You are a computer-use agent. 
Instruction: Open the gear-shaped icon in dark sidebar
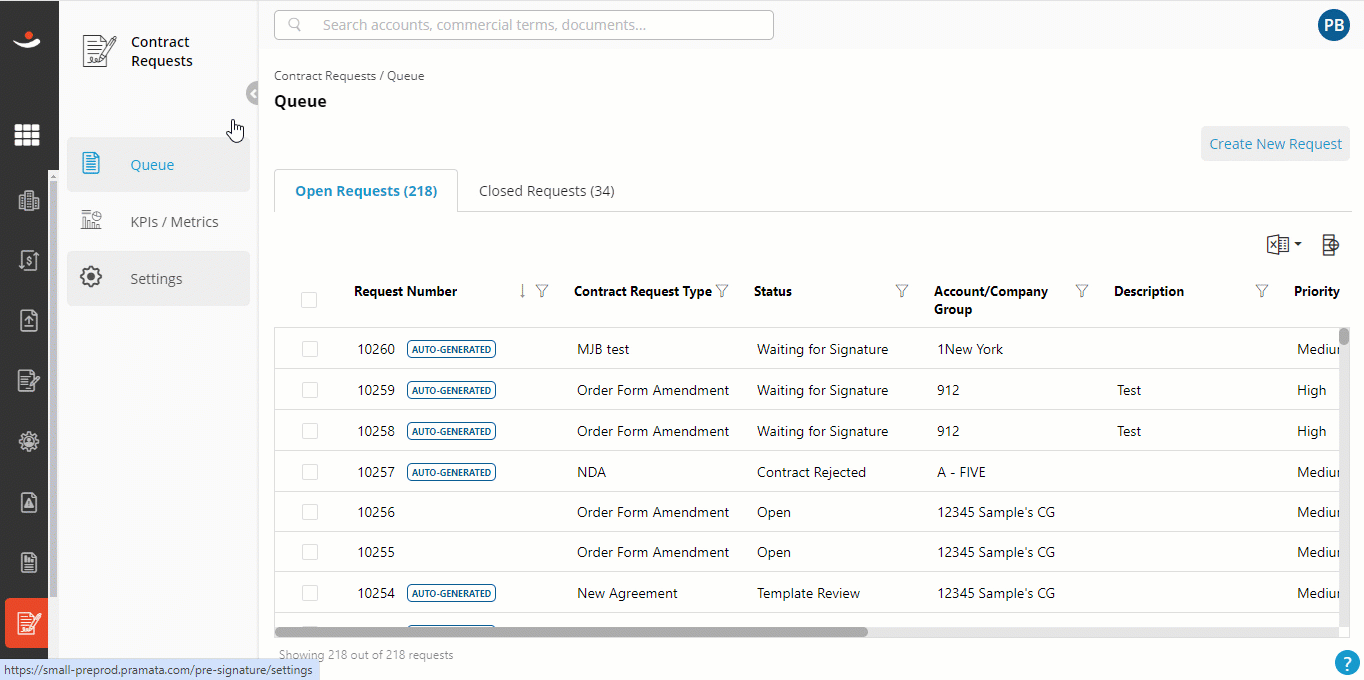28,441
